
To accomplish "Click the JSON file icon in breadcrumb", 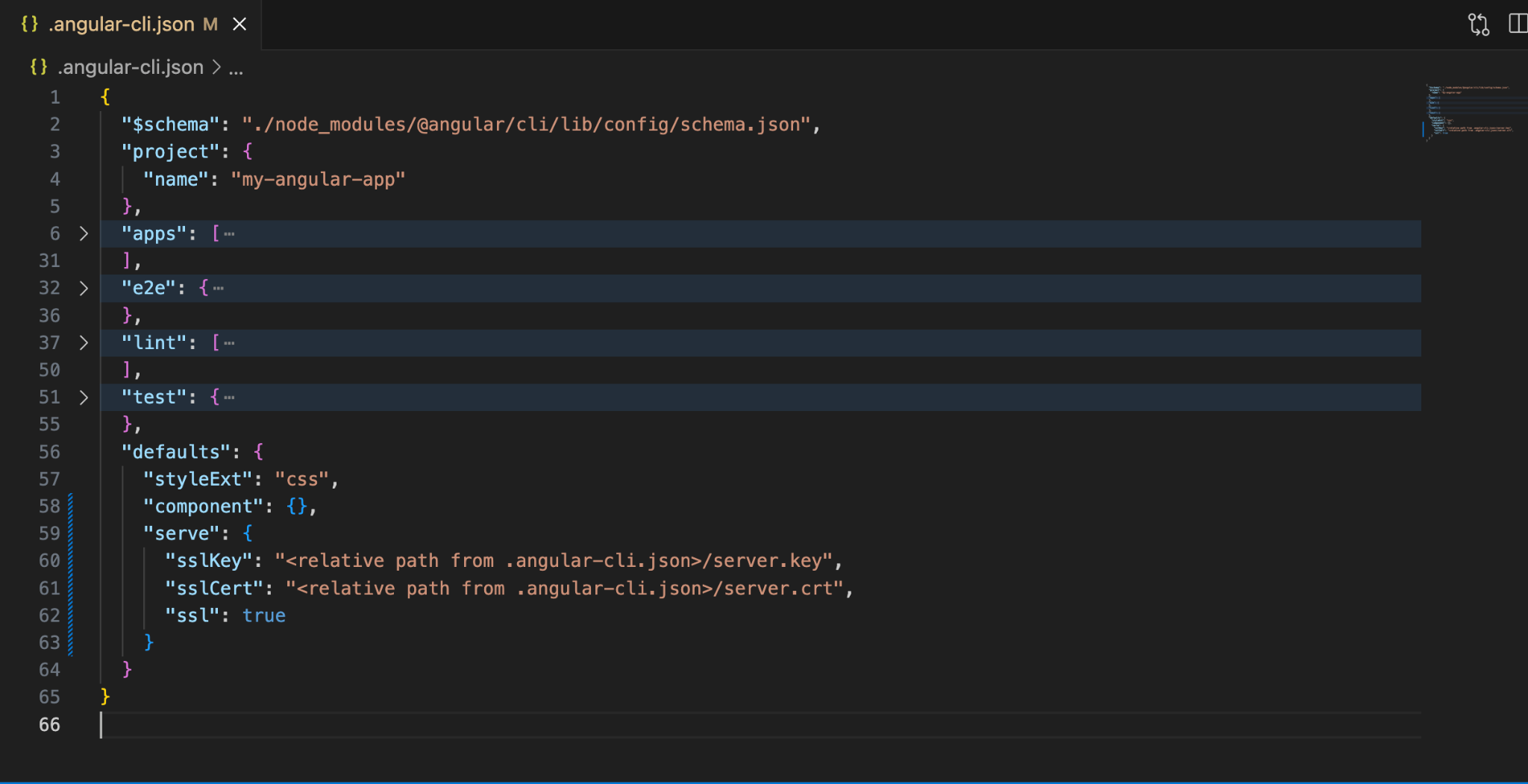I will [x=39, y=67].
